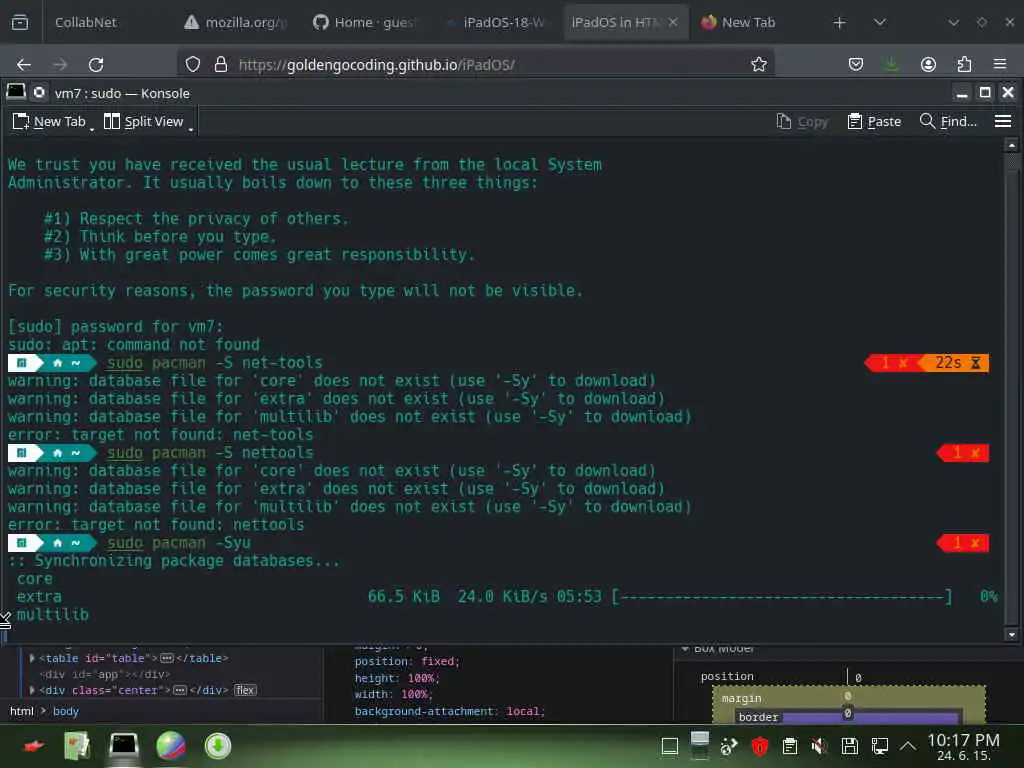The image size is (1024, 768).
Task: Open the red shield tray icon
Action: 759,746
